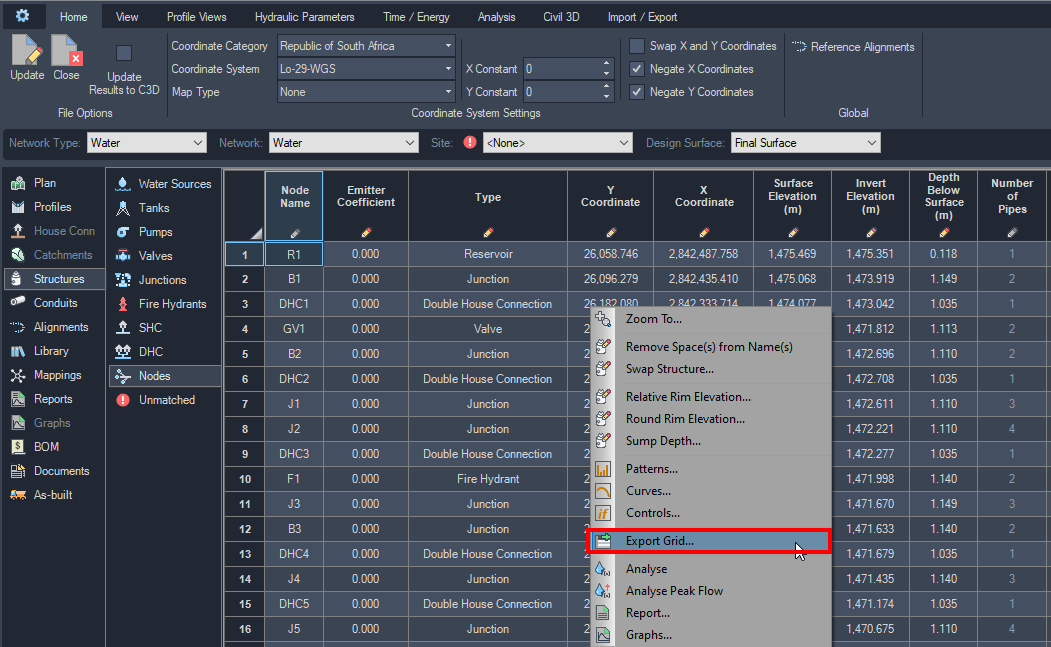Click the Update file icon
This screenshot has height=647, width=1051.
(27, 51)
